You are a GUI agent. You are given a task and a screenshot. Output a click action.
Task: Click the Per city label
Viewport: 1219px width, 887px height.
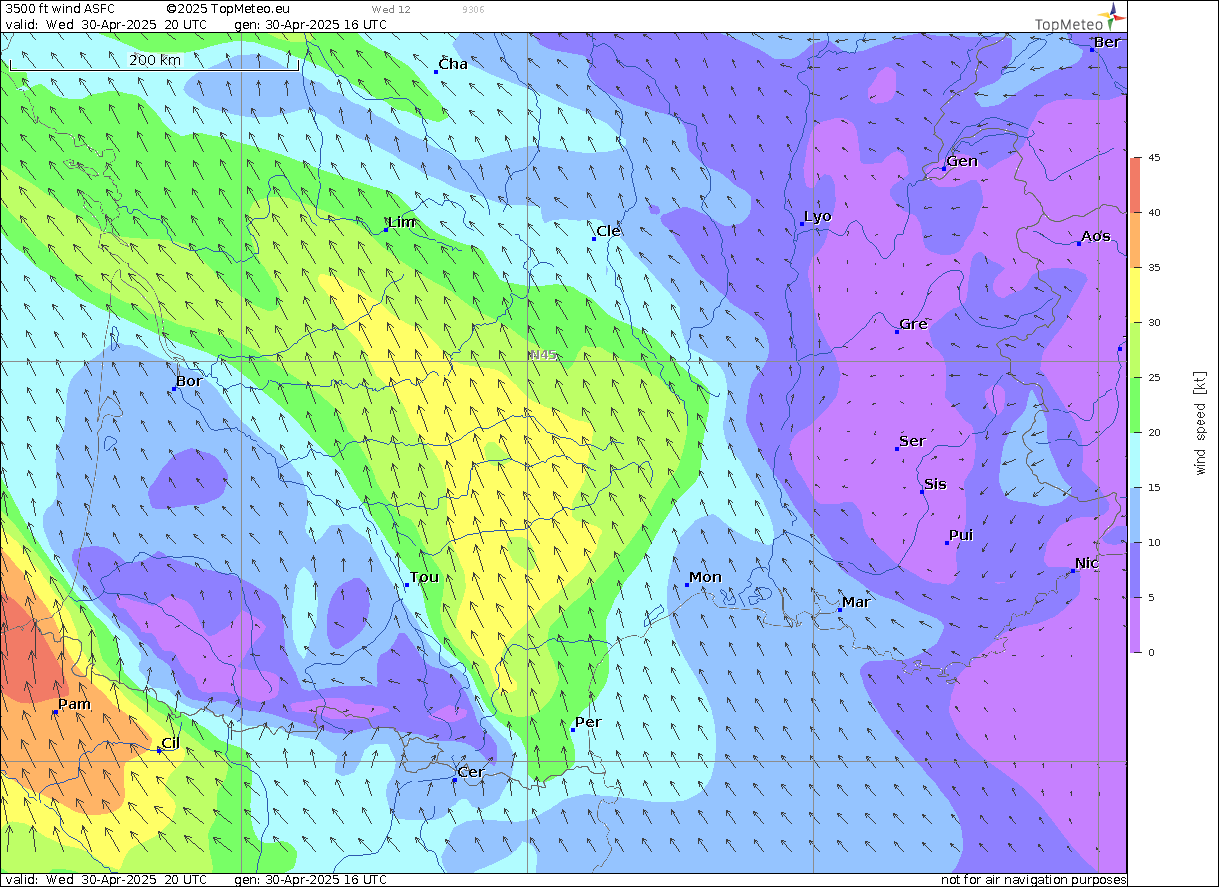[588, 722]
